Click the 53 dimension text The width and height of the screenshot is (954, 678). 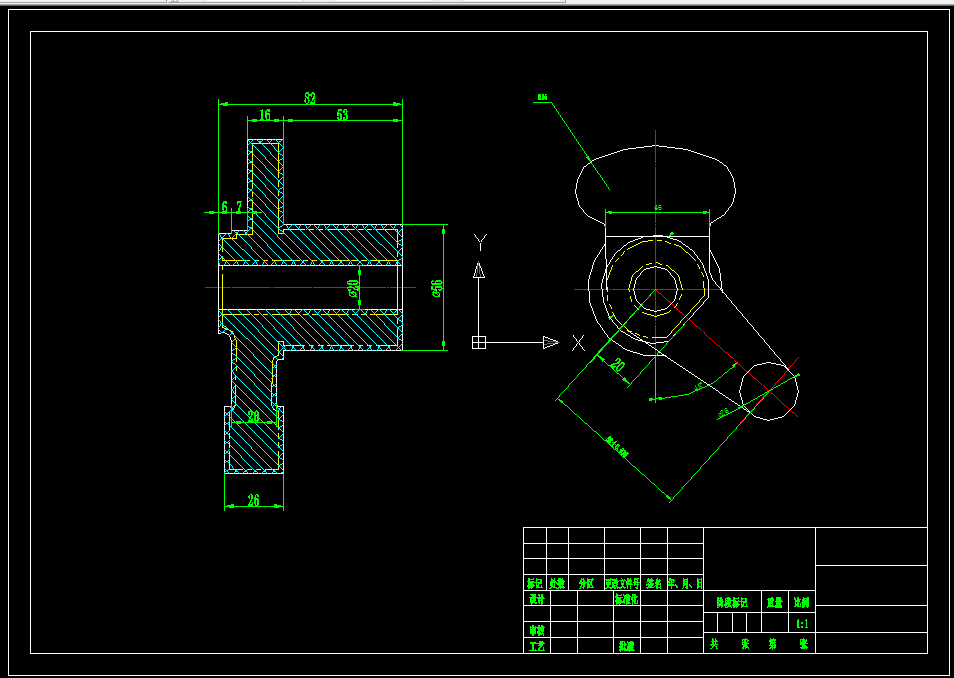[x=342, y=114]
